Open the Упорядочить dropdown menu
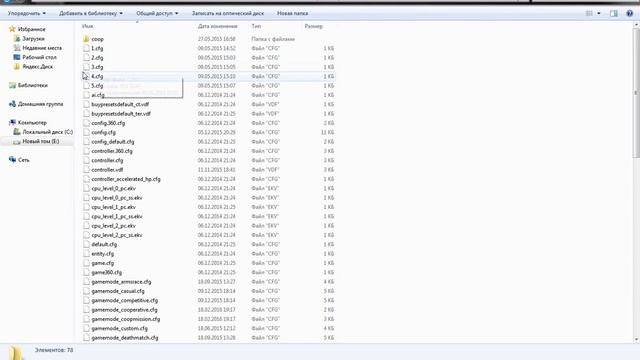The width and height of the screenshot is (640, 360). tap(27, 13)
